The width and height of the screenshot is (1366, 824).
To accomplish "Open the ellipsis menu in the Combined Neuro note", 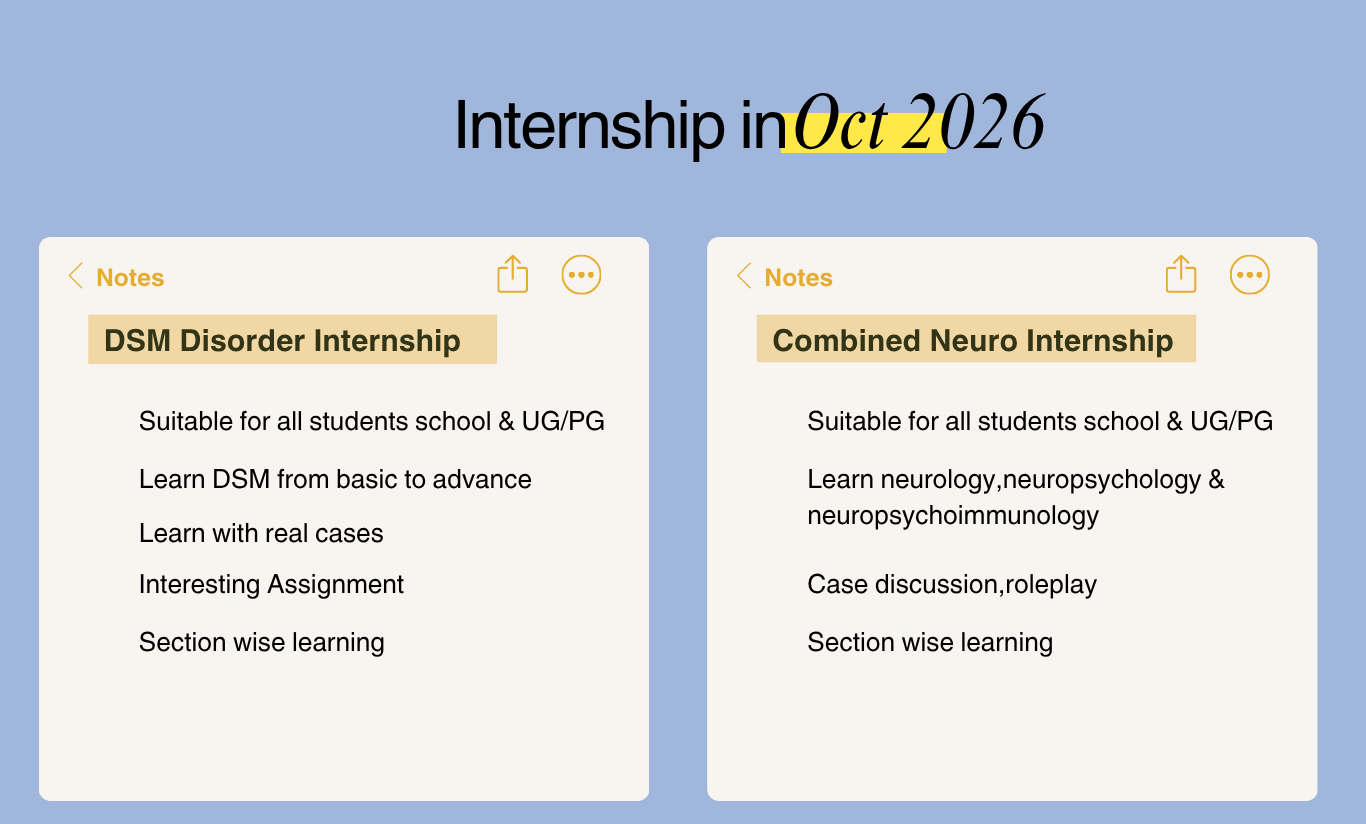I will 1249,274.
